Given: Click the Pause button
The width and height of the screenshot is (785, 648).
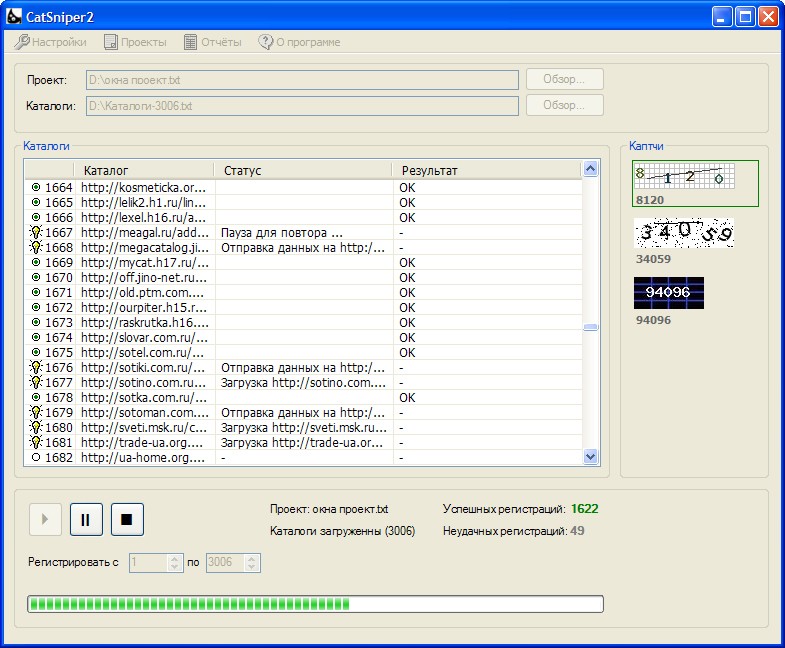Looking at the screenshot, I should click(85, 519).
